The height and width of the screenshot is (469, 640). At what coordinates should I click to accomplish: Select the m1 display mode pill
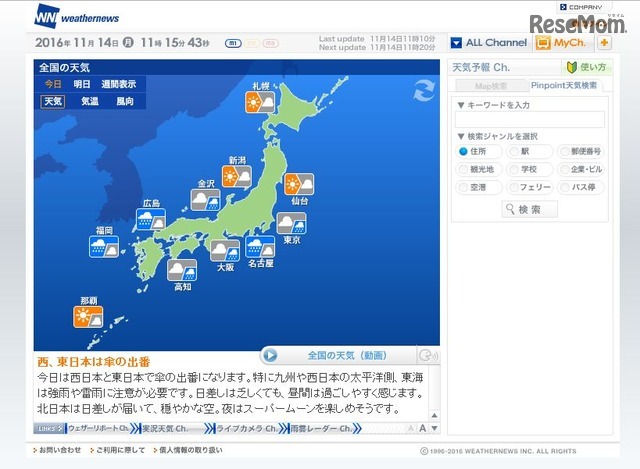coord(233,43)
